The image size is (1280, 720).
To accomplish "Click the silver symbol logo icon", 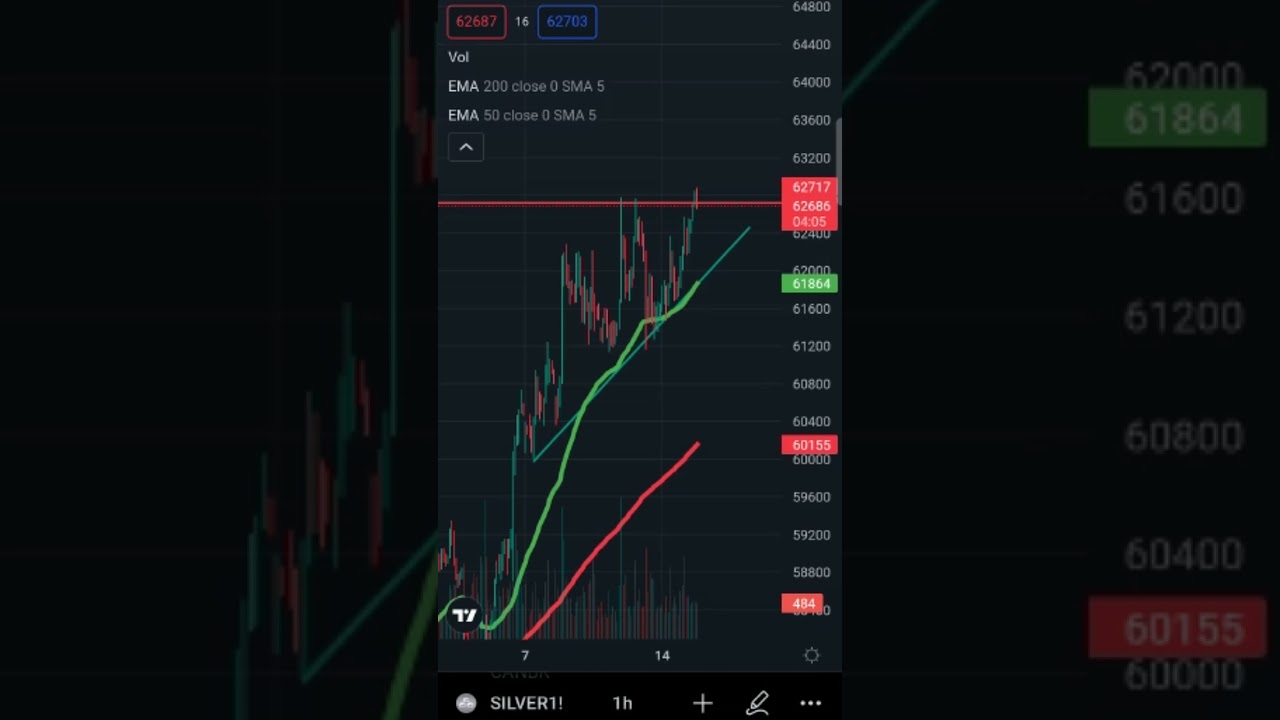I will point(466,703).
